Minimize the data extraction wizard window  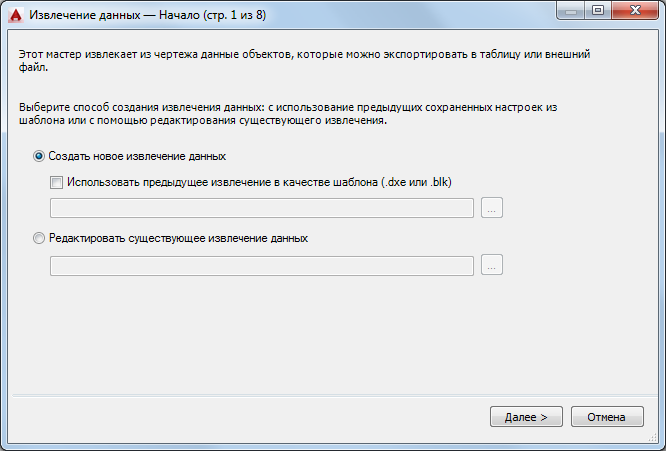tap(572, 11)
